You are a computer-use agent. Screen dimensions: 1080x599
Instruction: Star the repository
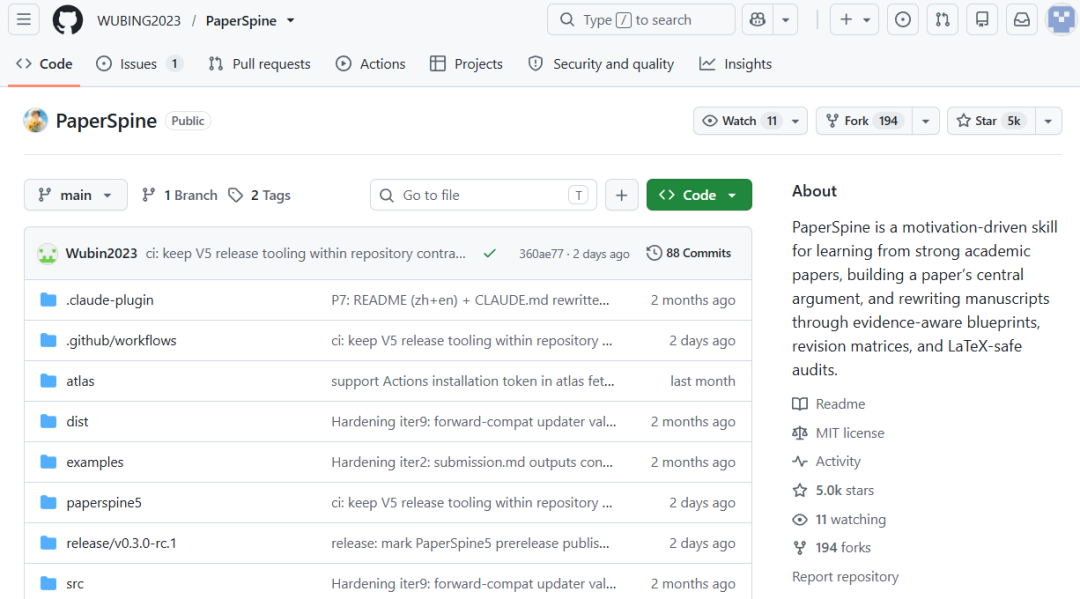coord(990,121)
